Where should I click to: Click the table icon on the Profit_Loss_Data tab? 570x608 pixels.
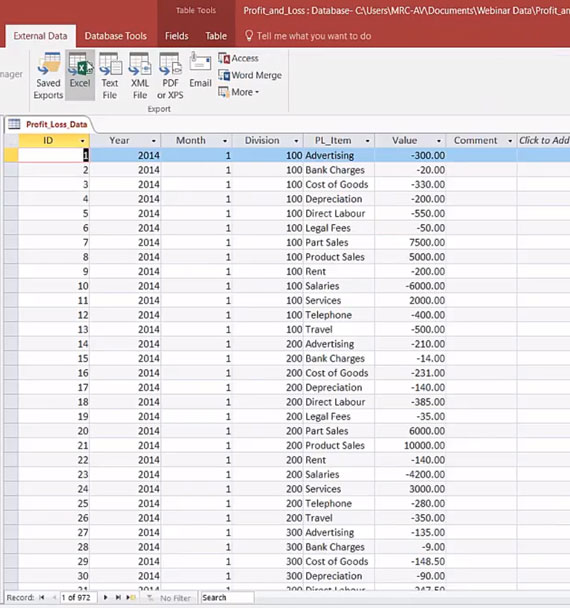point(14,124)
